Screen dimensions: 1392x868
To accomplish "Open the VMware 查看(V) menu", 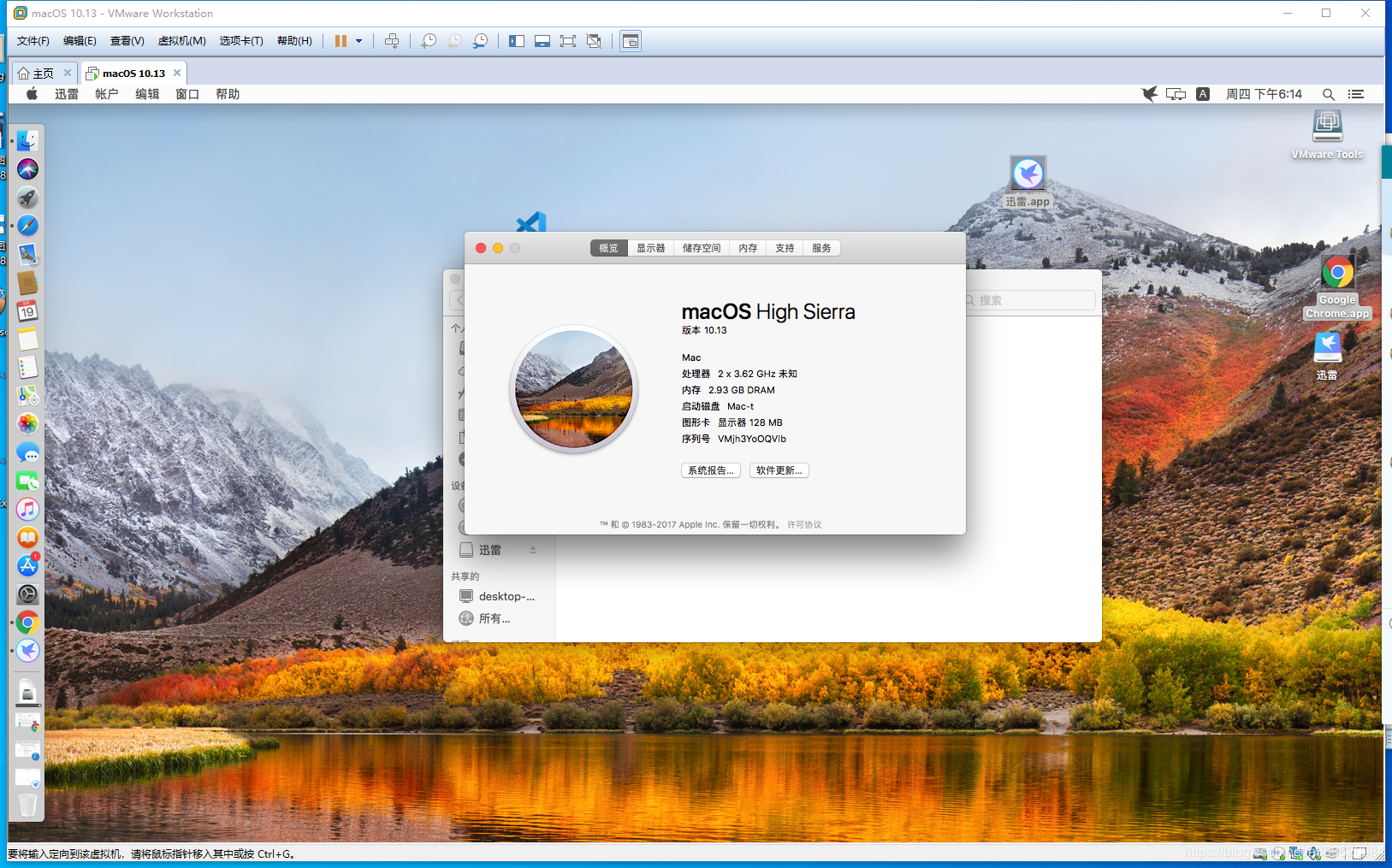I will [x=127, y=41].
